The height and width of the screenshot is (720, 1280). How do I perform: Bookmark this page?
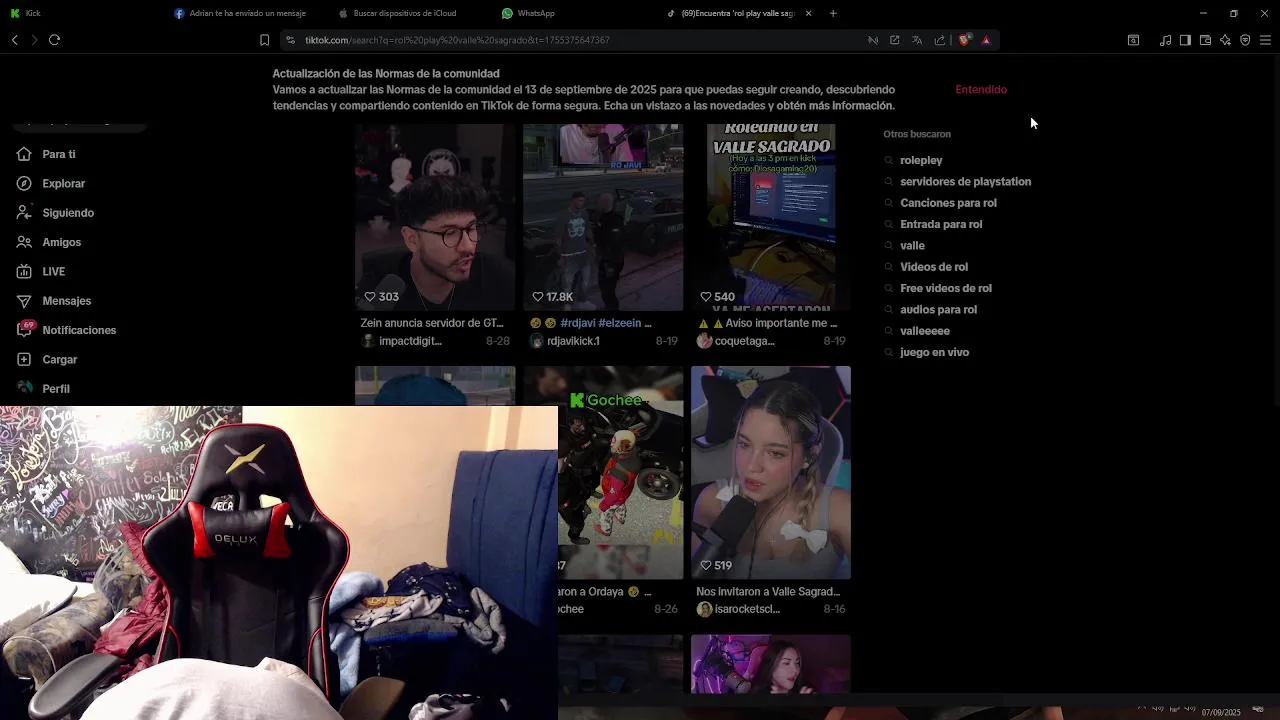[x=264, y=40]
